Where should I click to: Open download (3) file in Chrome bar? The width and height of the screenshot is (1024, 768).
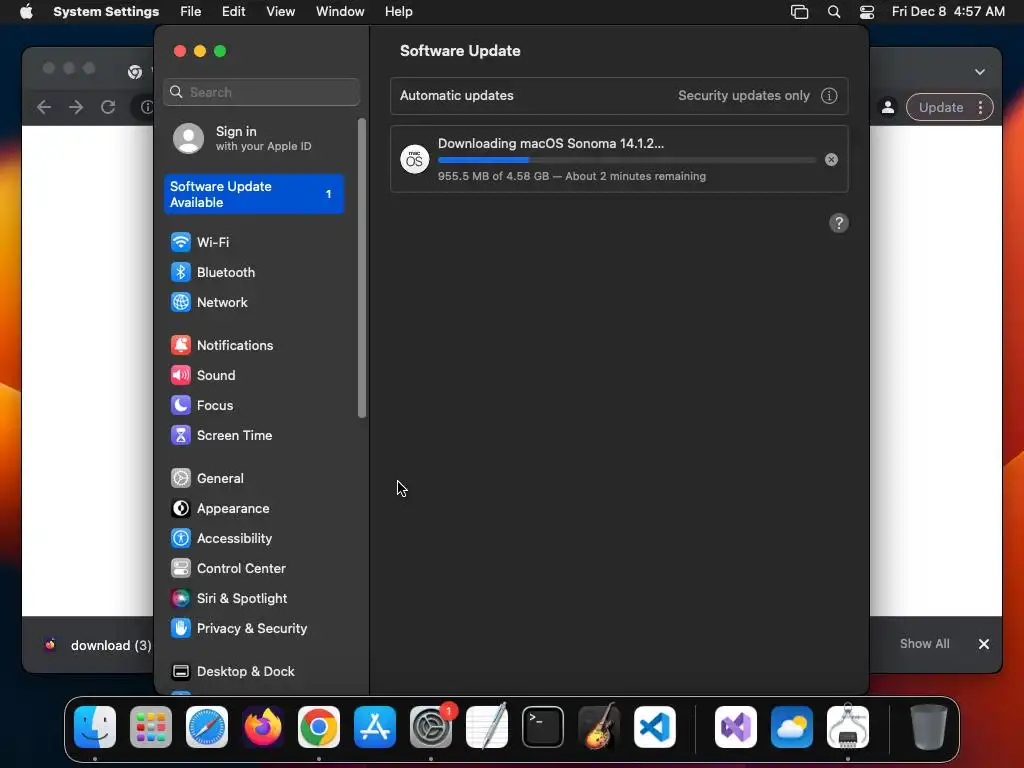97,645
